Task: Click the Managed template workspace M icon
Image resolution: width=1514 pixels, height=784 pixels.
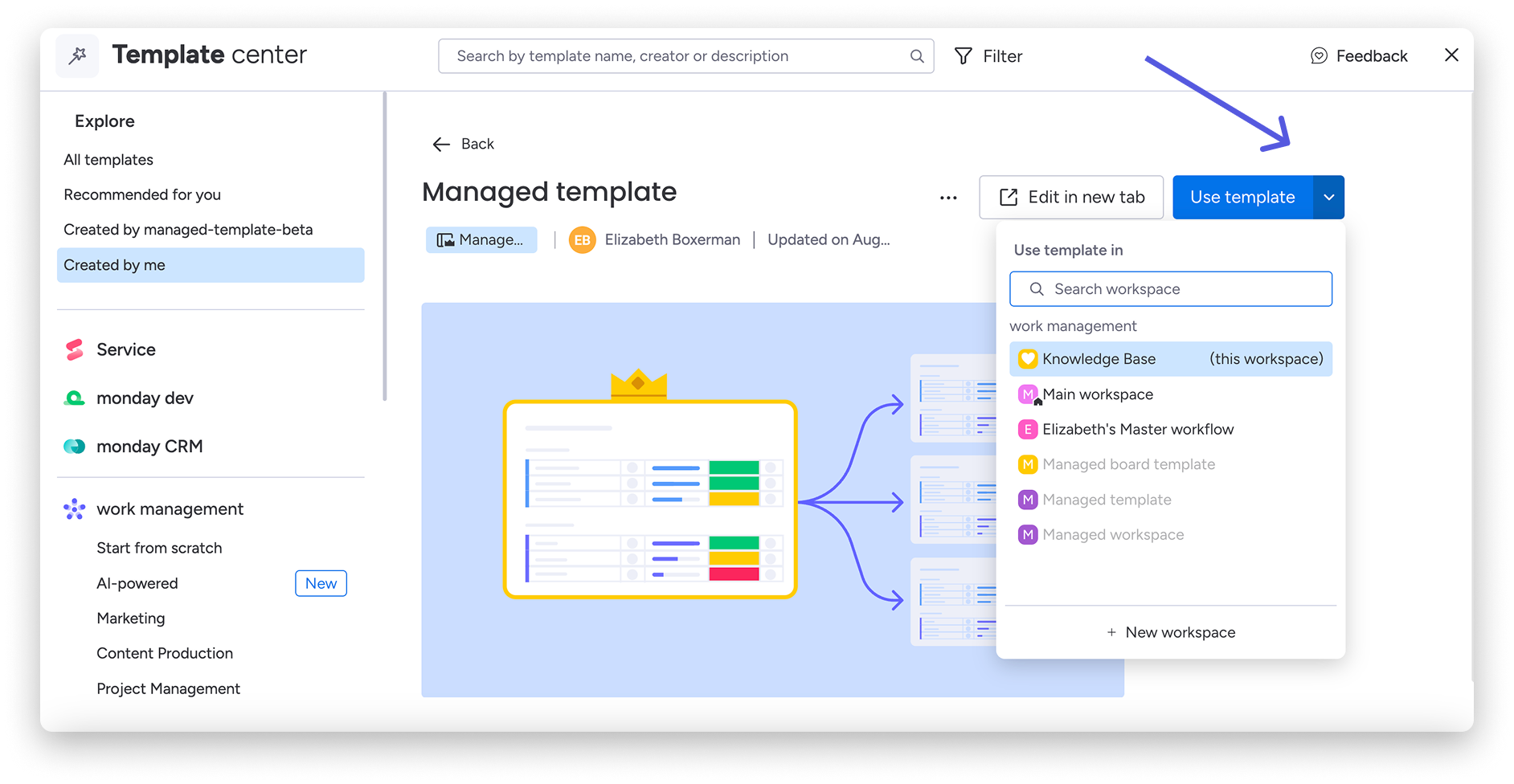Action: (1028, 500)
